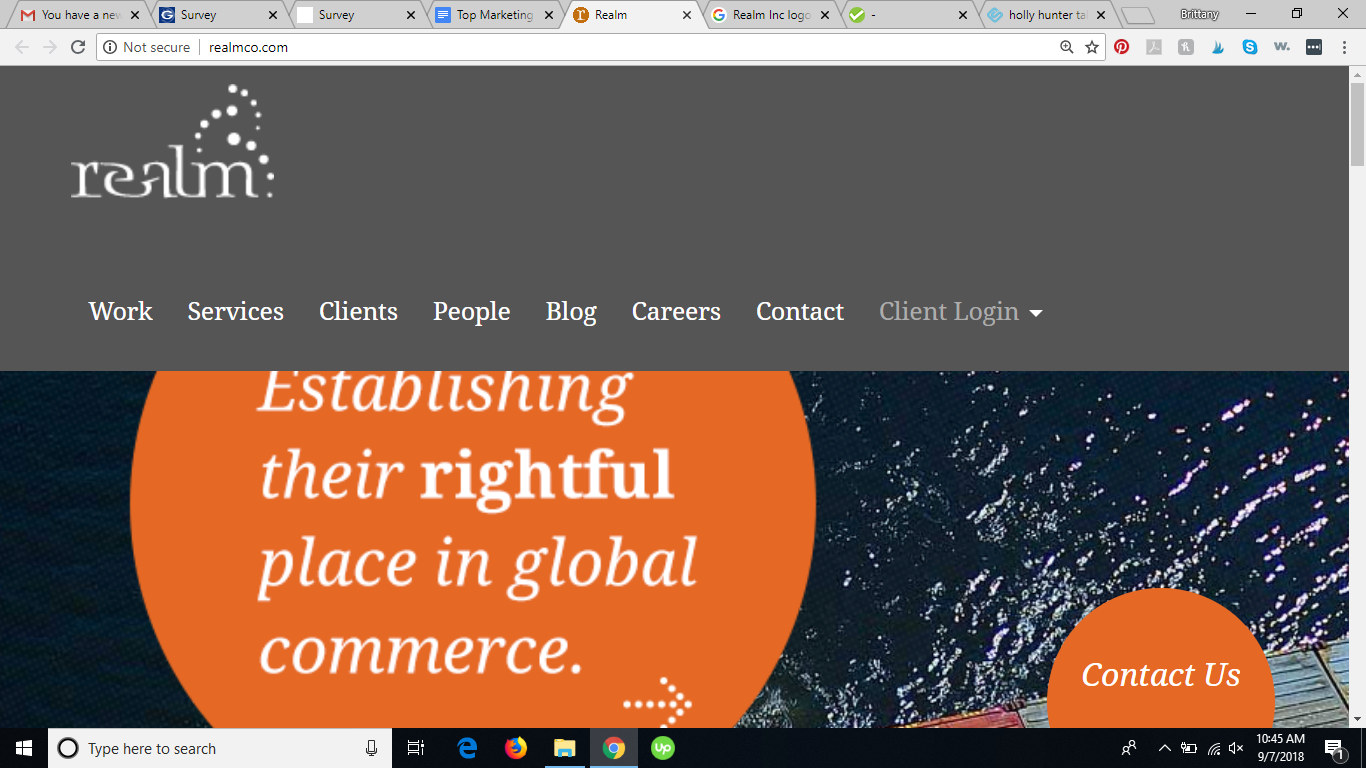Viewport: 1366px width, 768px height.
Task: Show hidden system tray icons
Action: coord(1165,748)
